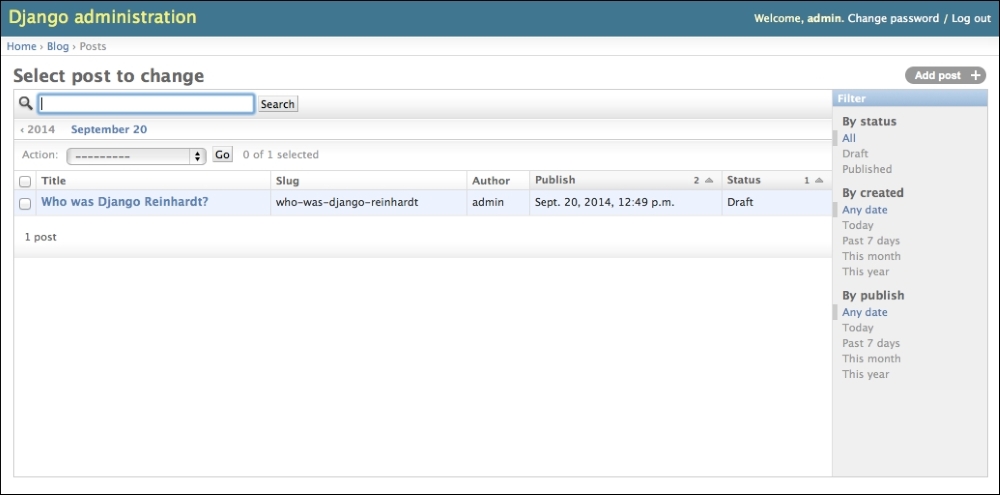The width and height of the screenshot is (1000, 495).
Task: Select September 20 date link
Action: coord(109,129)
